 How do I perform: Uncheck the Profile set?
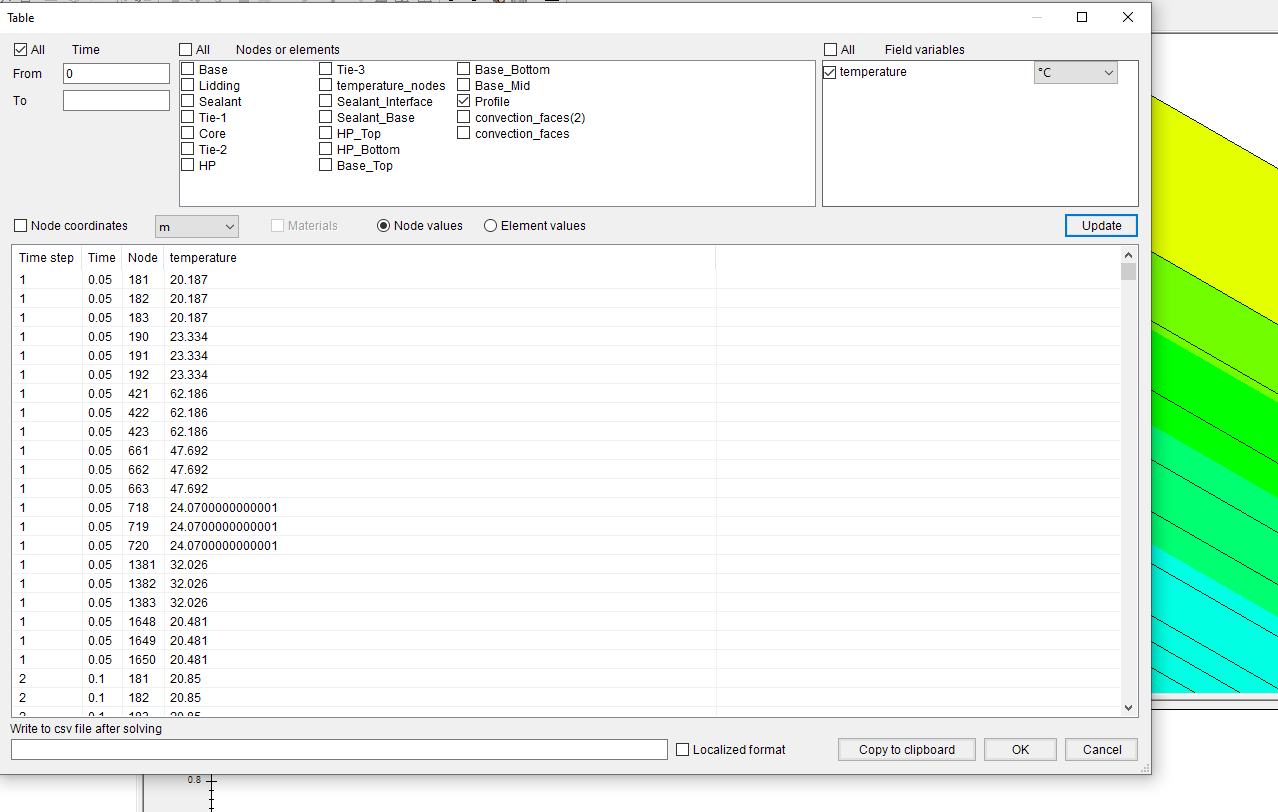click(x=464, y=101)
